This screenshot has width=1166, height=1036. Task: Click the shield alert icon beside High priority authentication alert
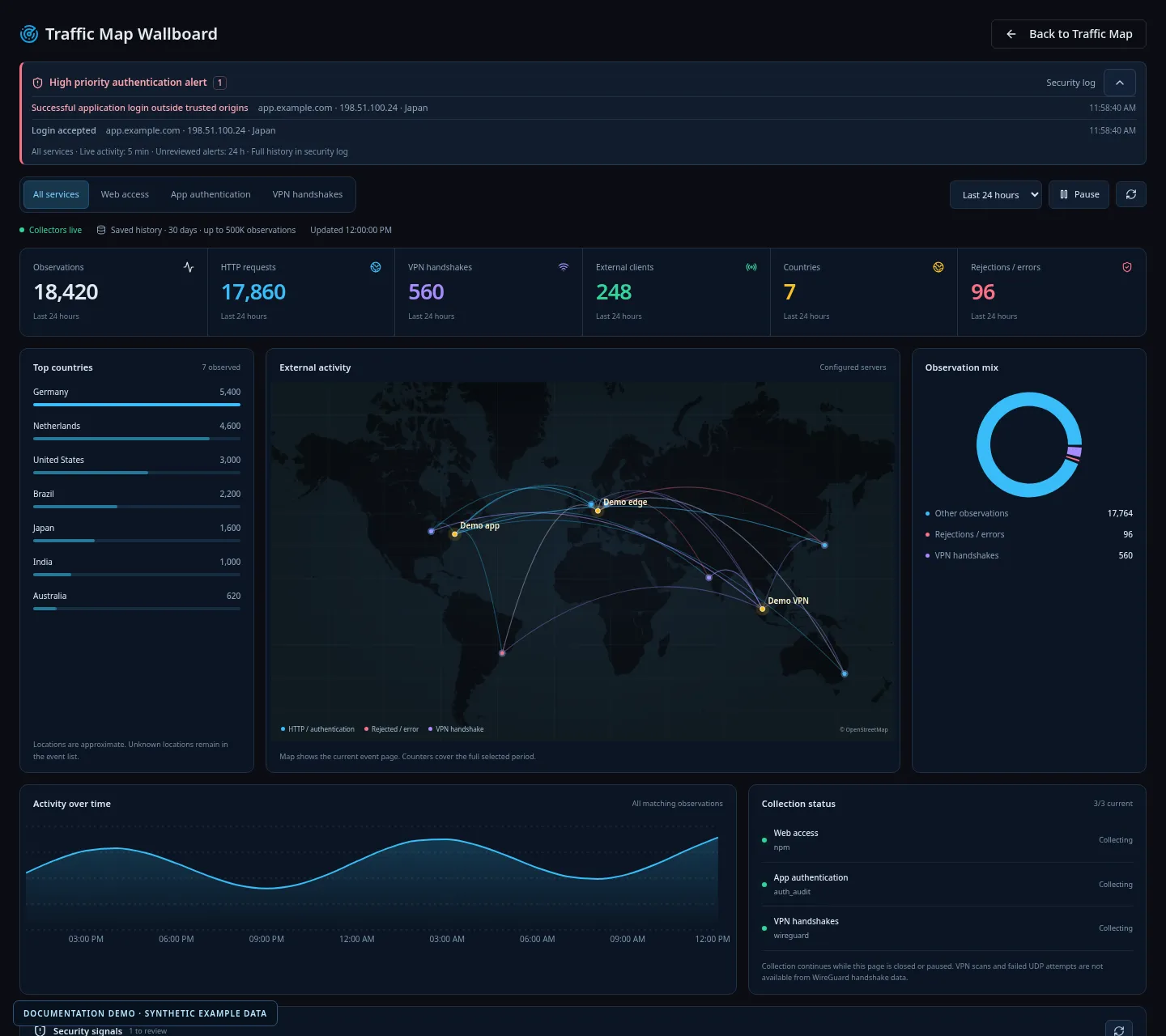pos(37,83)
